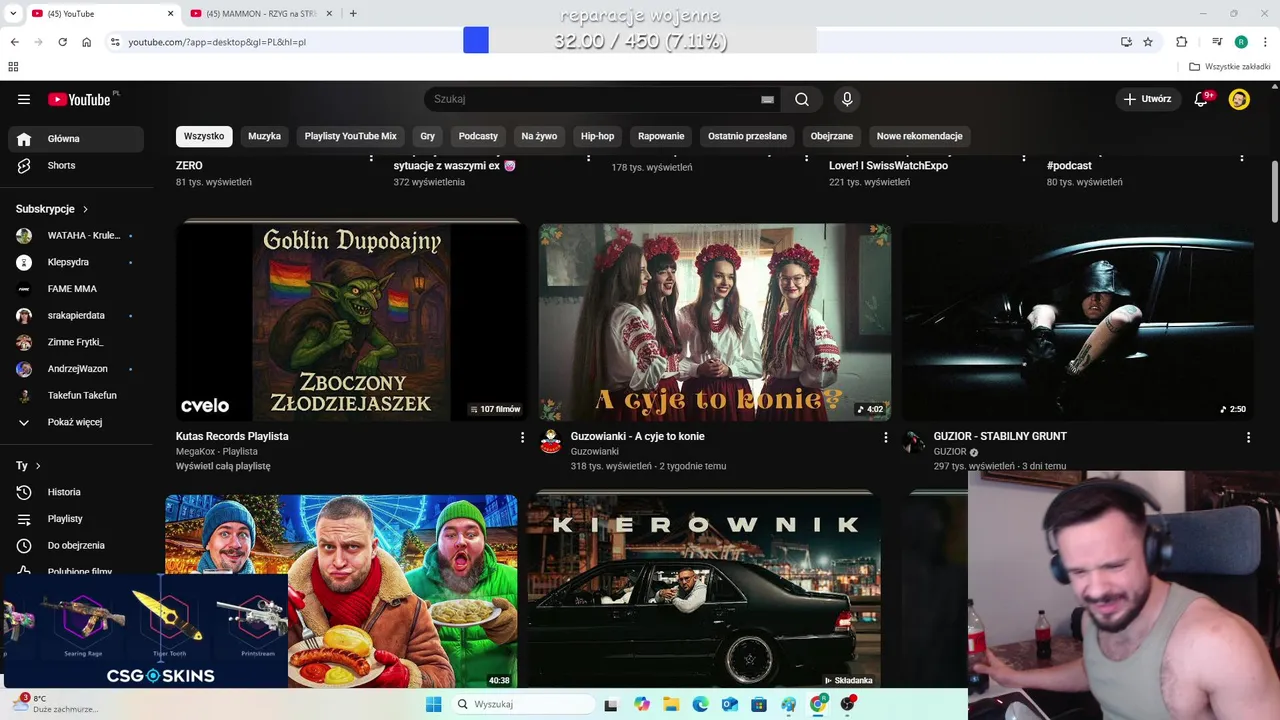Viewport: 1280px width, 720px height.
Task: Open the media controls icon in Chrome
Action: (x=1217, y=42)
